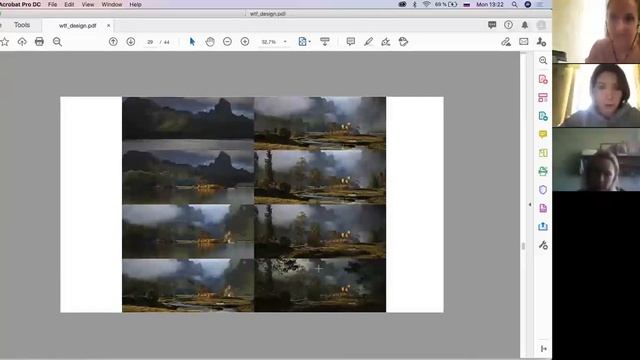Open the clock showing Mon 13:22

pos(490,4)
